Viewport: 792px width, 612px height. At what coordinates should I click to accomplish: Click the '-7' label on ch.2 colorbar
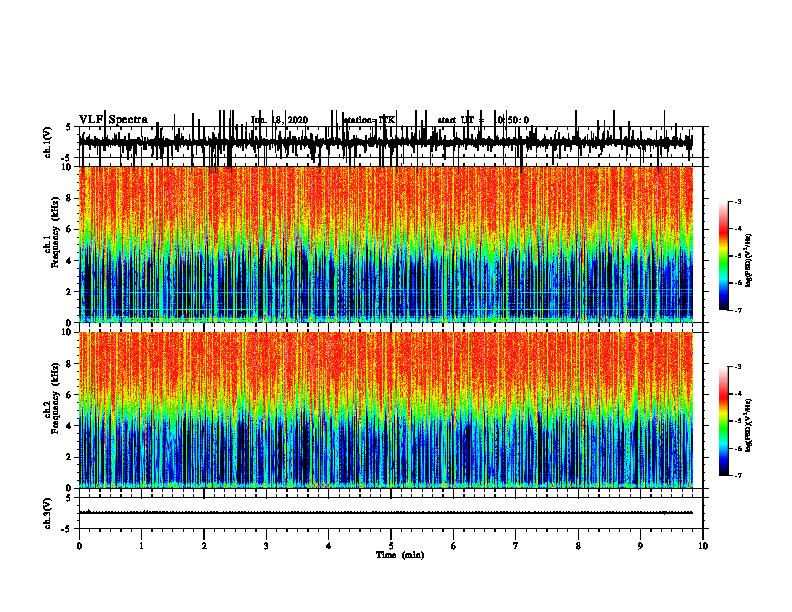(x=737, y=475)
